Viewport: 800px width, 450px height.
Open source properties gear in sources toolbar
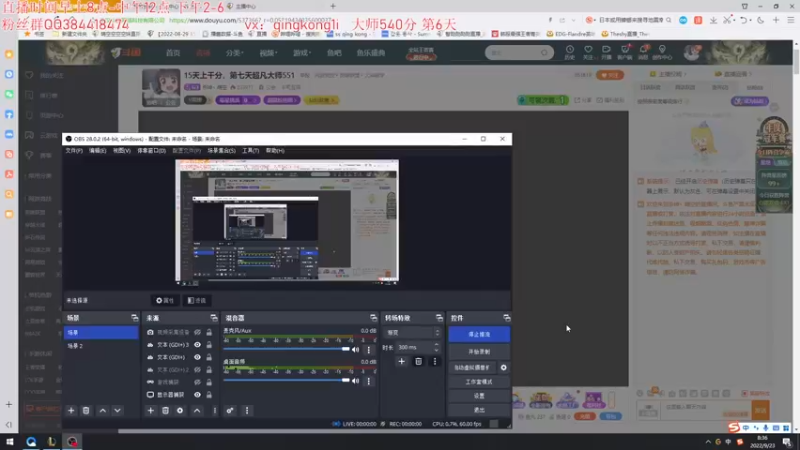pos(180,411)
